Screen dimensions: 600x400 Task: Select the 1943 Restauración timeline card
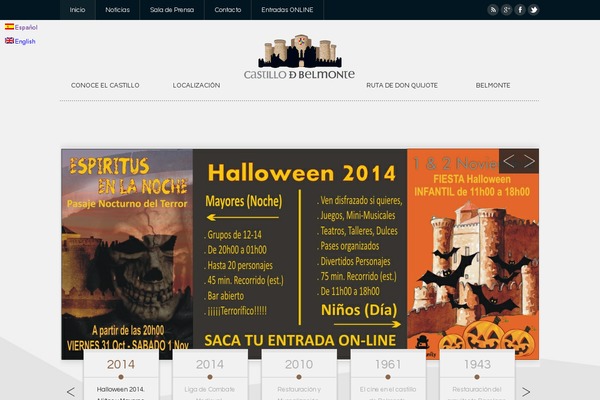coord(477,375)
